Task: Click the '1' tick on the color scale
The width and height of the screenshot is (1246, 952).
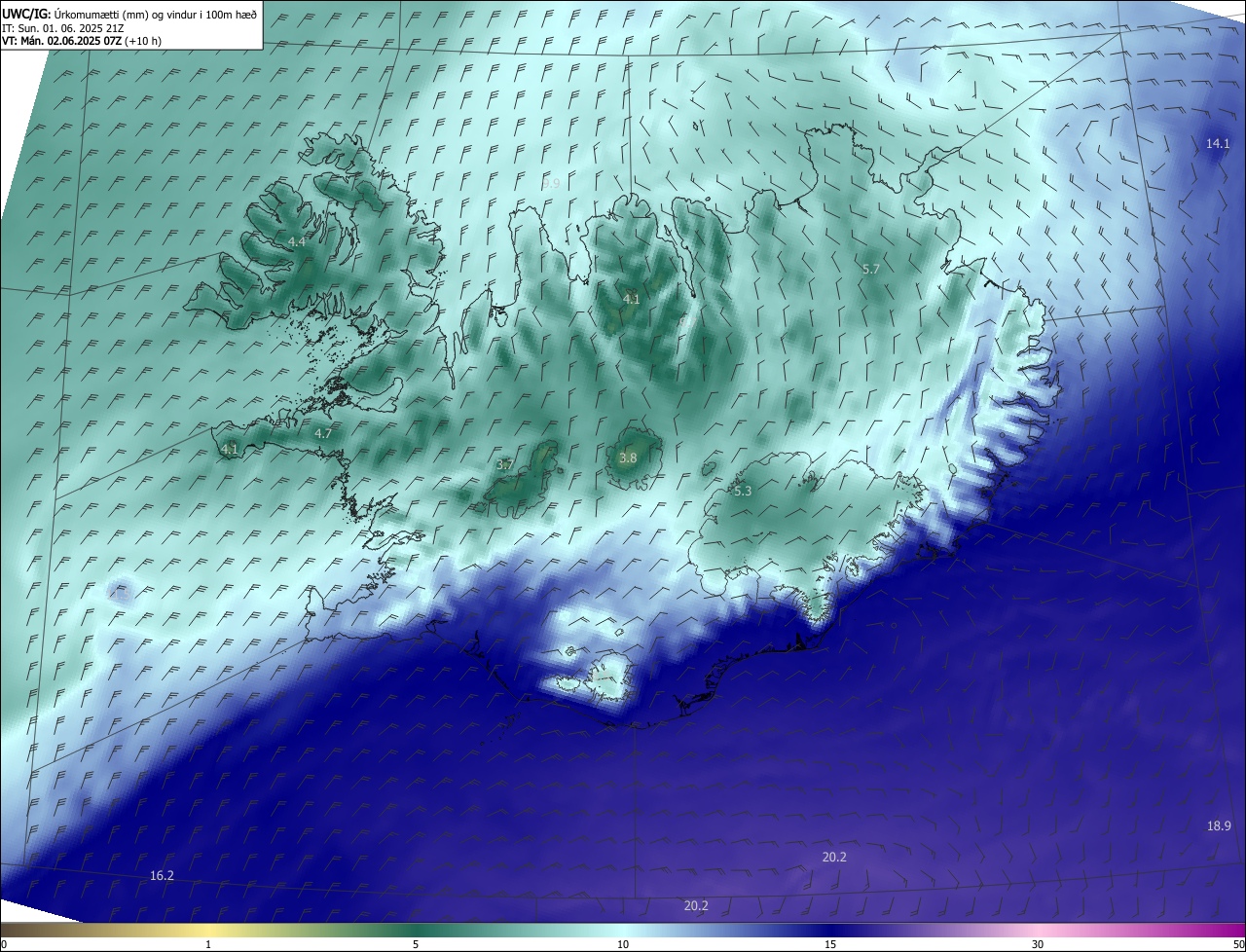Action: coord(208,944)
